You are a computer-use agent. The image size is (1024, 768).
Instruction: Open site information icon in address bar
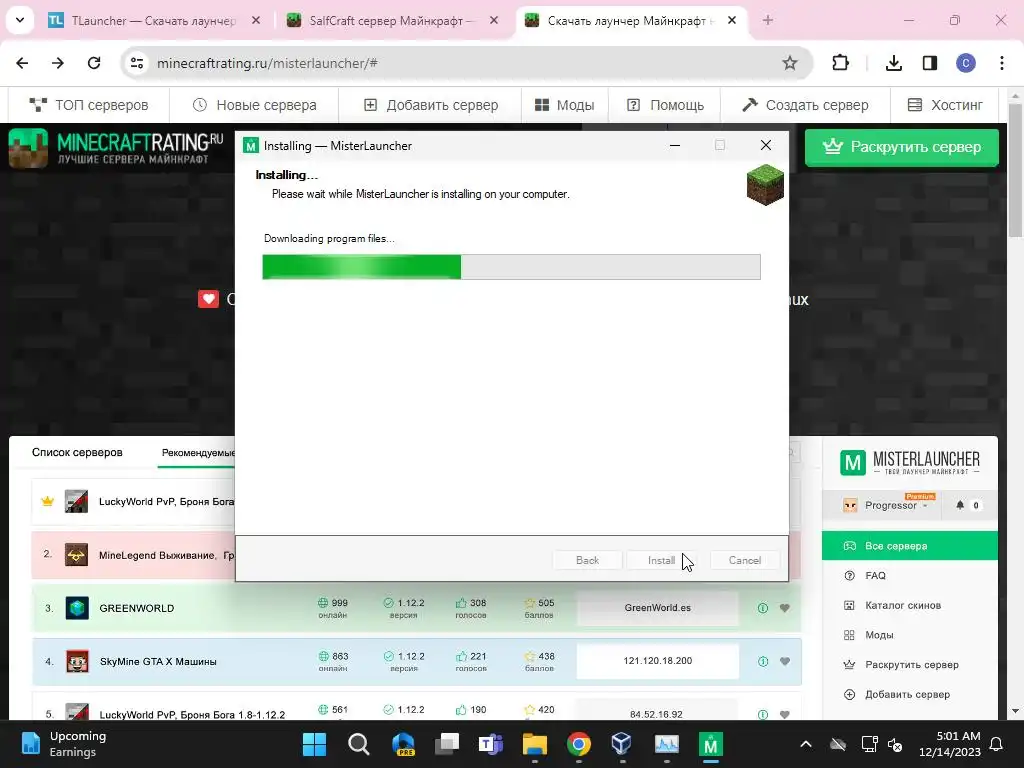137,63
